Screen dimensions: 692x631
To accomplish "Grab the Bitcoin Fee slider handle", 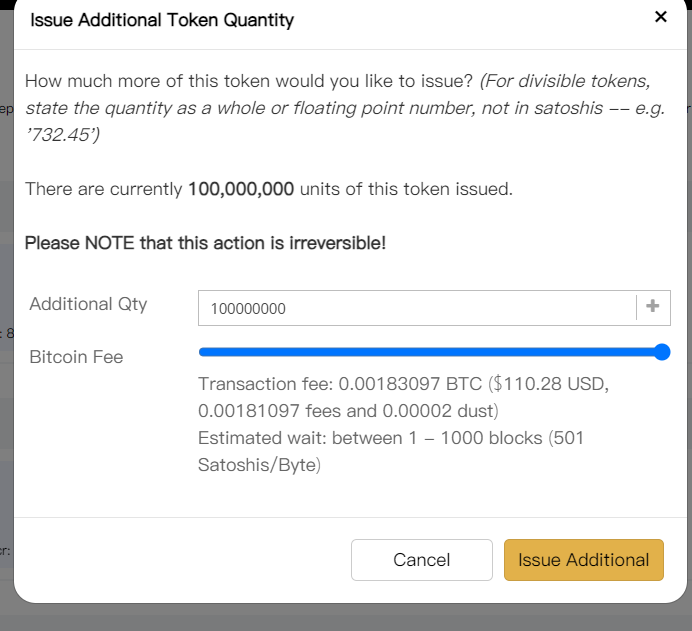I will pos(661,352).
